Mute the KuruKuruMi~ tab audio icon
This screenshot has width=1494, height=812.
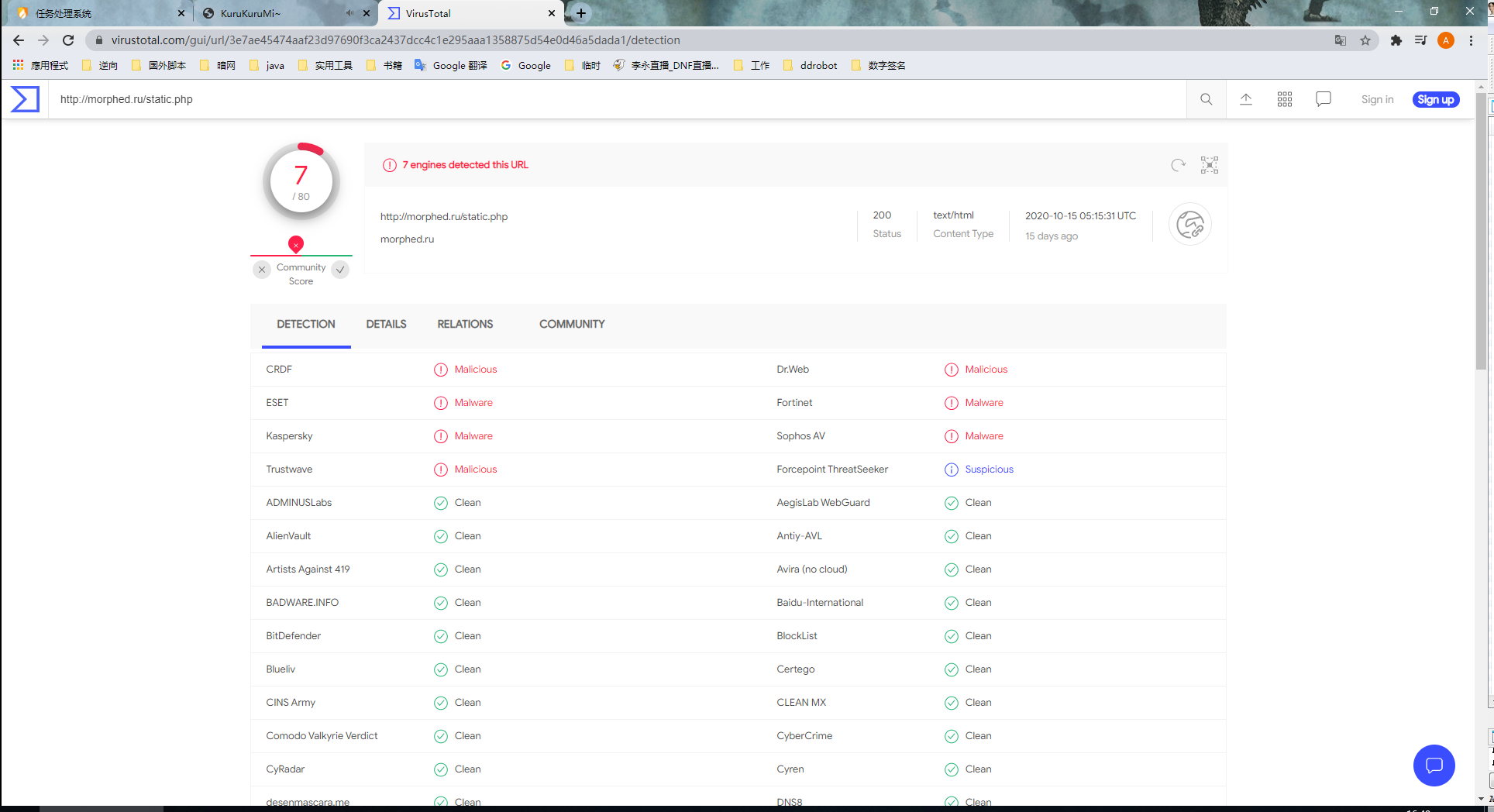tap(349, 13)
